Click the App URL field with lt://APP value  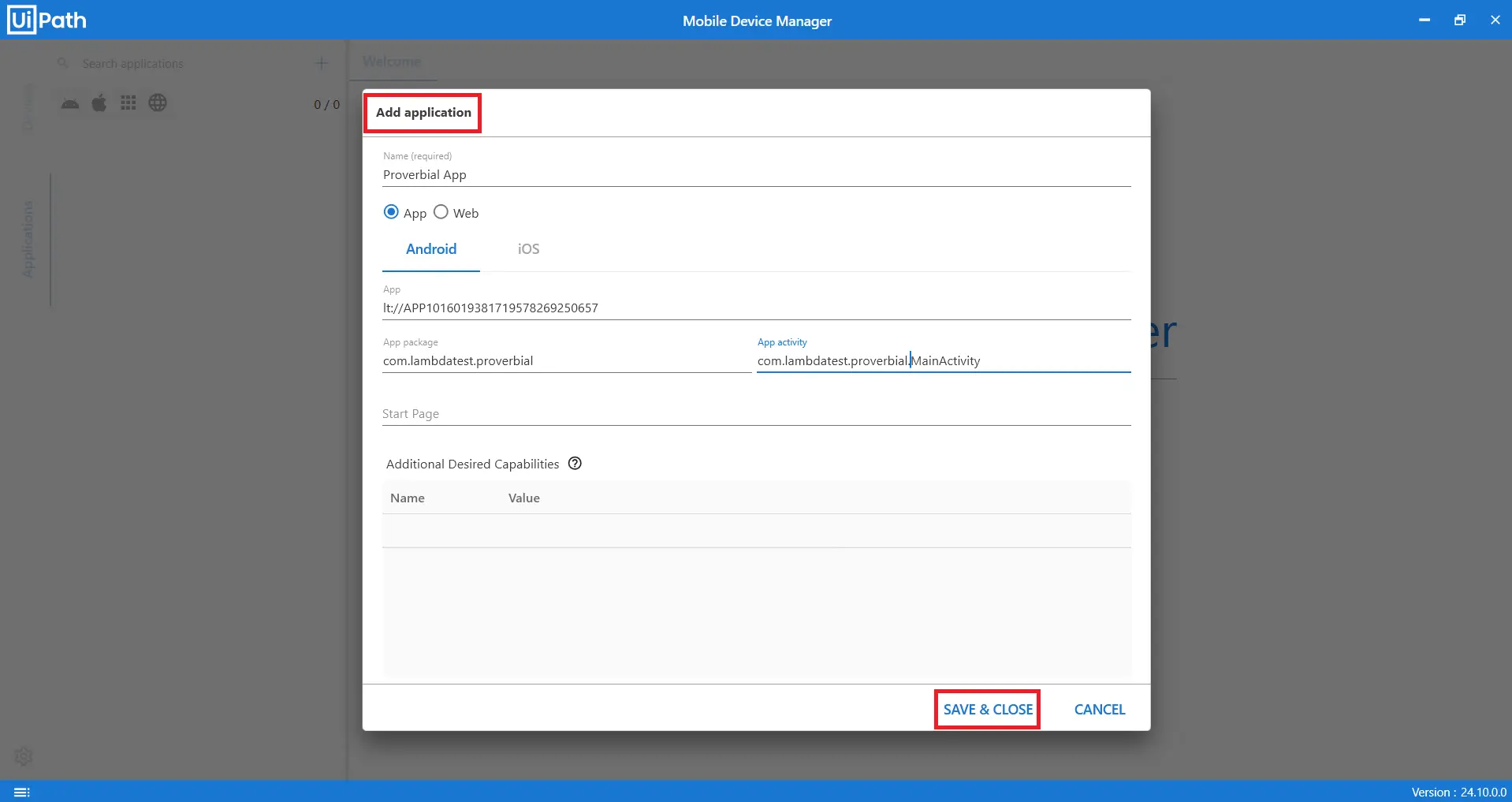[755, 308]
